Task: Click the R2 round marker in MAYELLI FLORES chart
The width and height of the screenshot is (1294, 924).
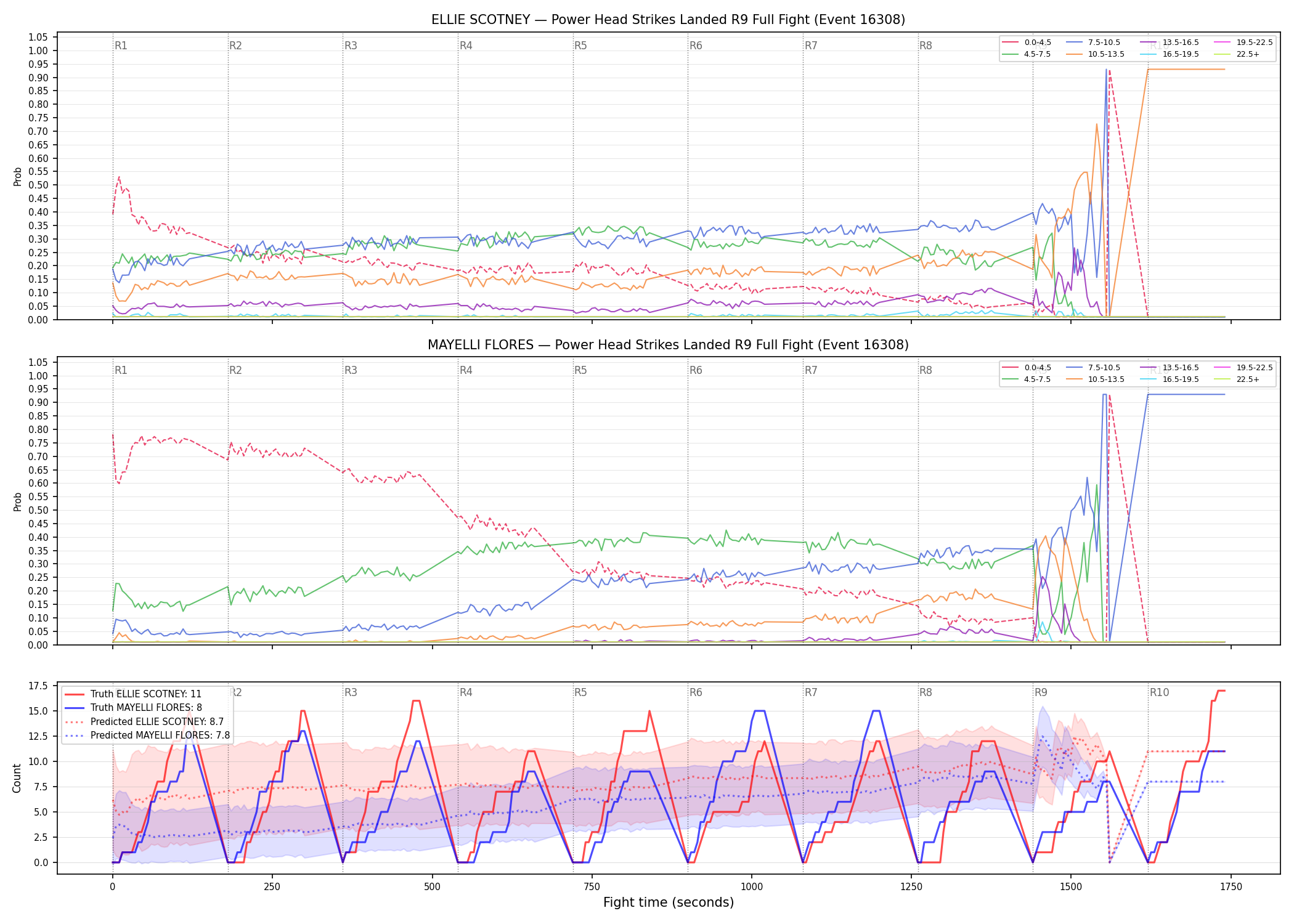Action: [x=235, y=370]
